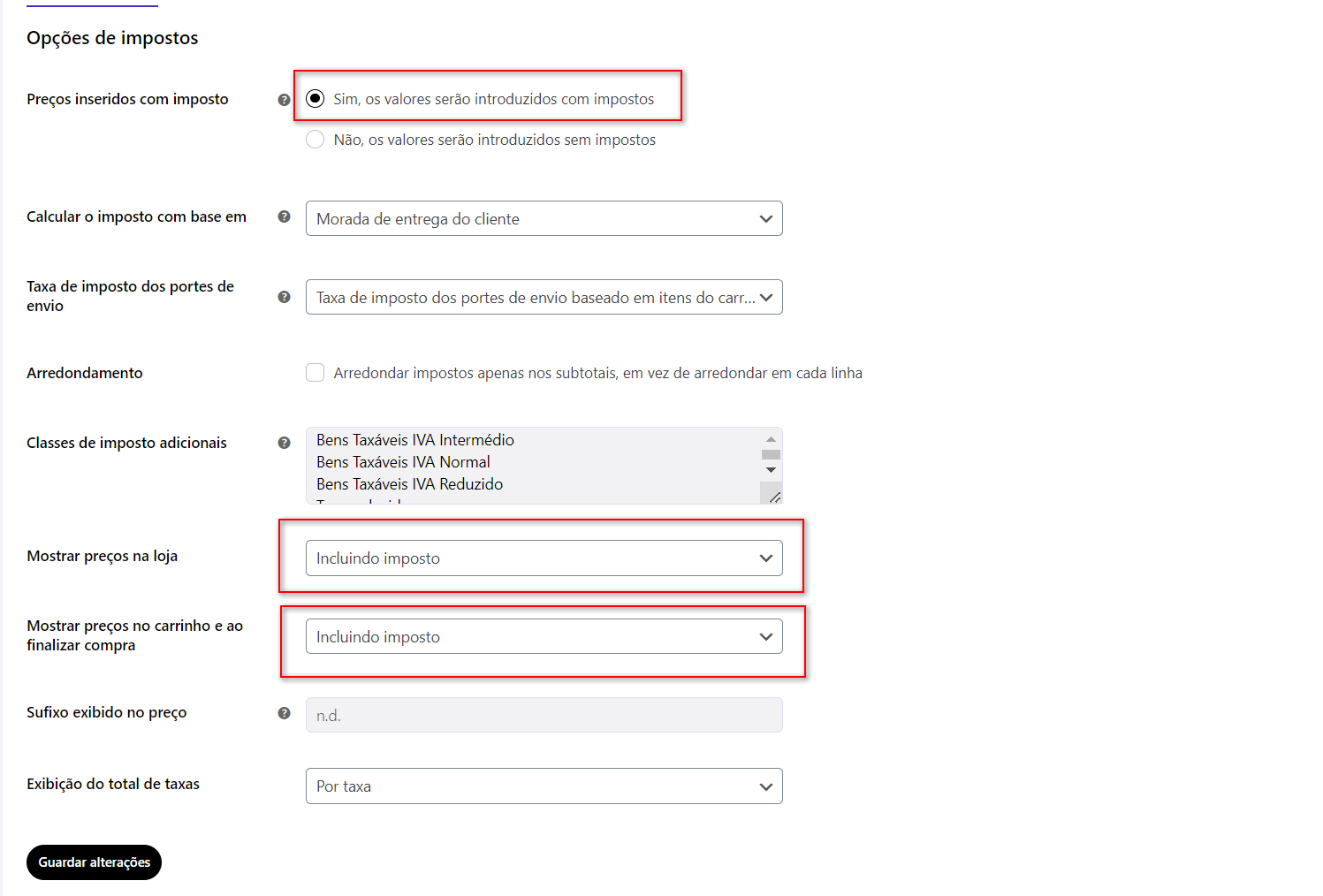Expand the Mostrar preços na loja dropdown
Viewport: 1323px width, 896px height.
coord(544,558)
